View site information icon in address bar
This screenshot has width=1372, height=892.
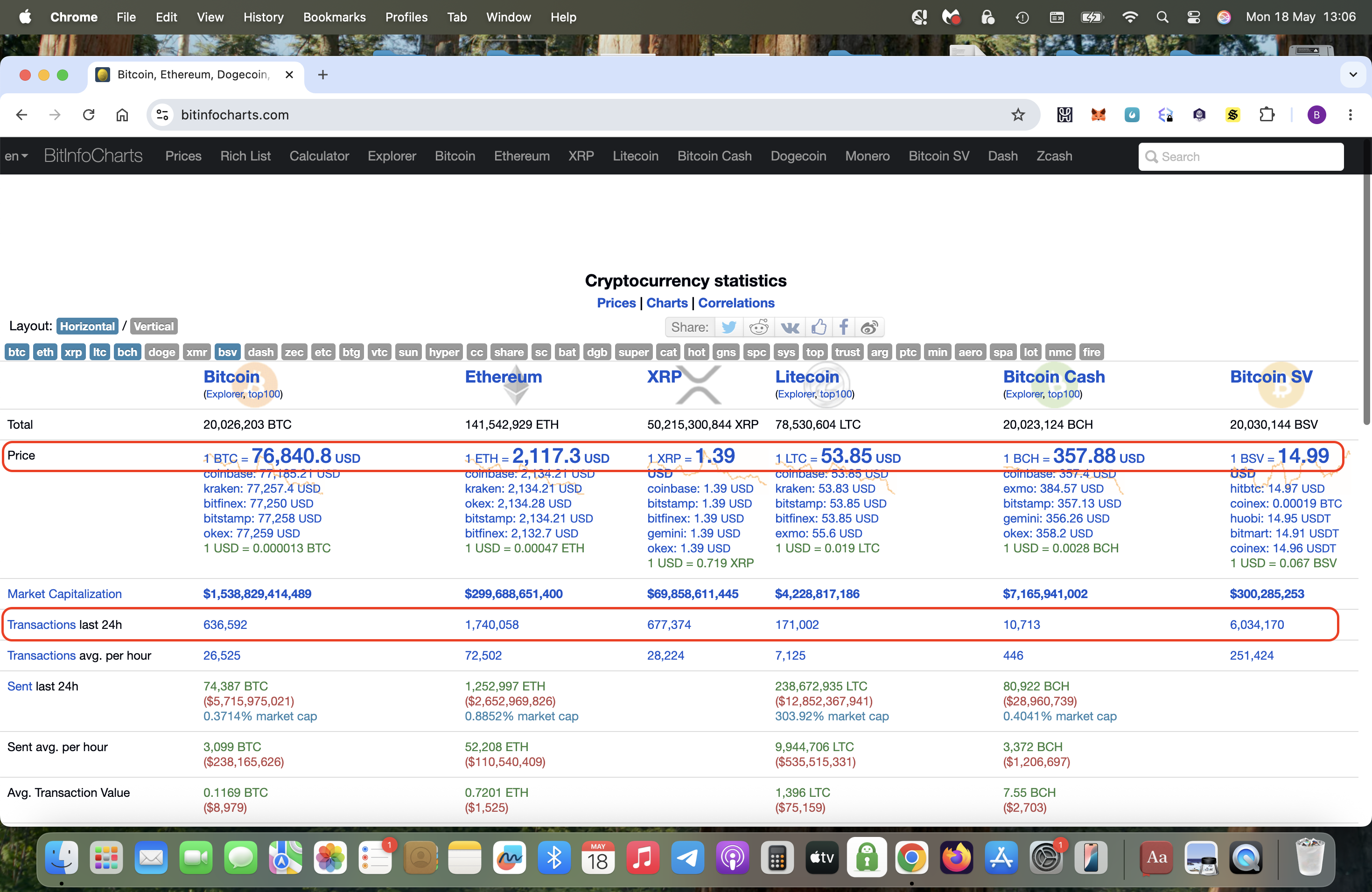click(x=162, y=115)
